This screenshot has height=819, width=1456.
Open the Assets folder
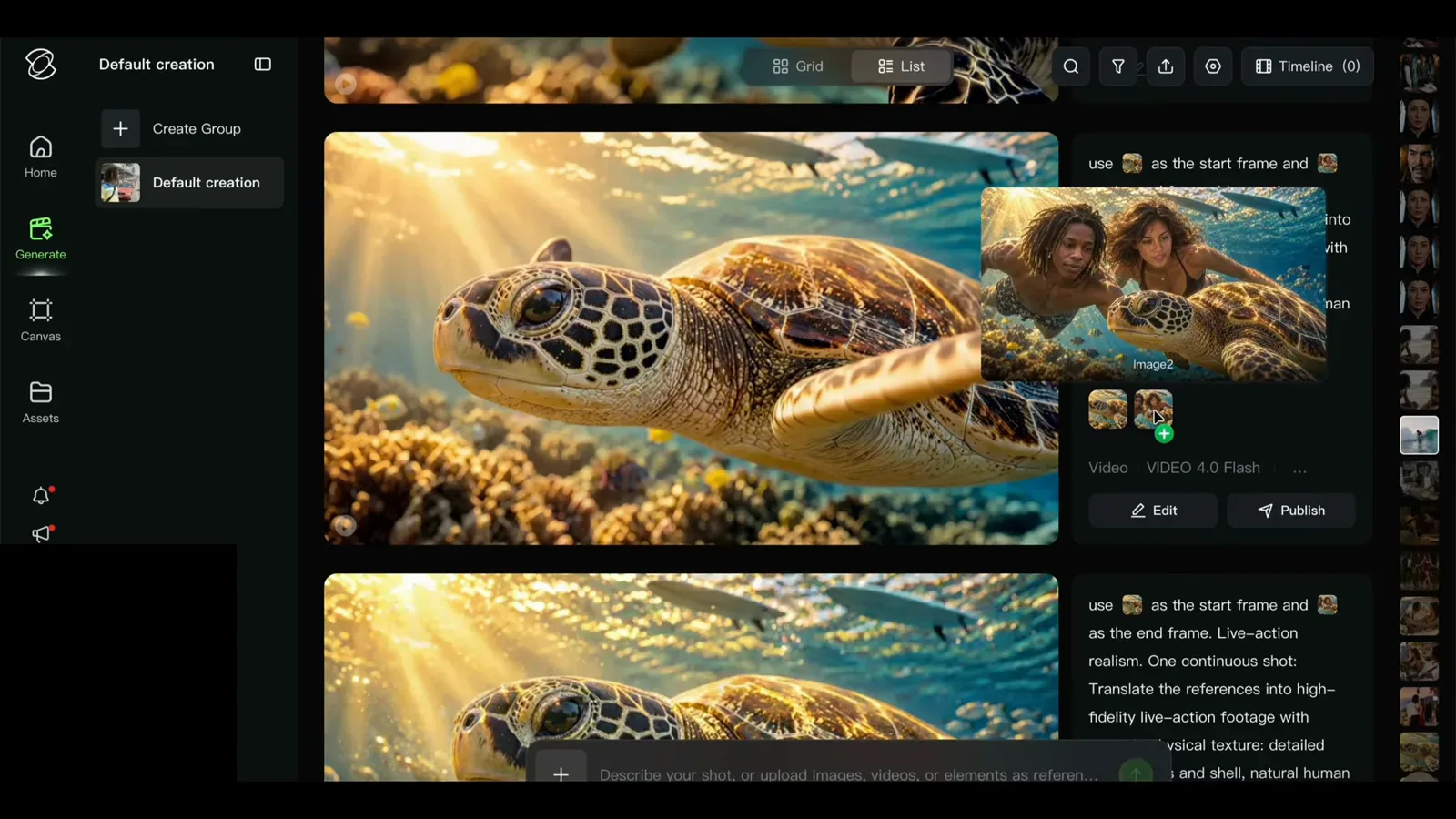pos(41,402)
